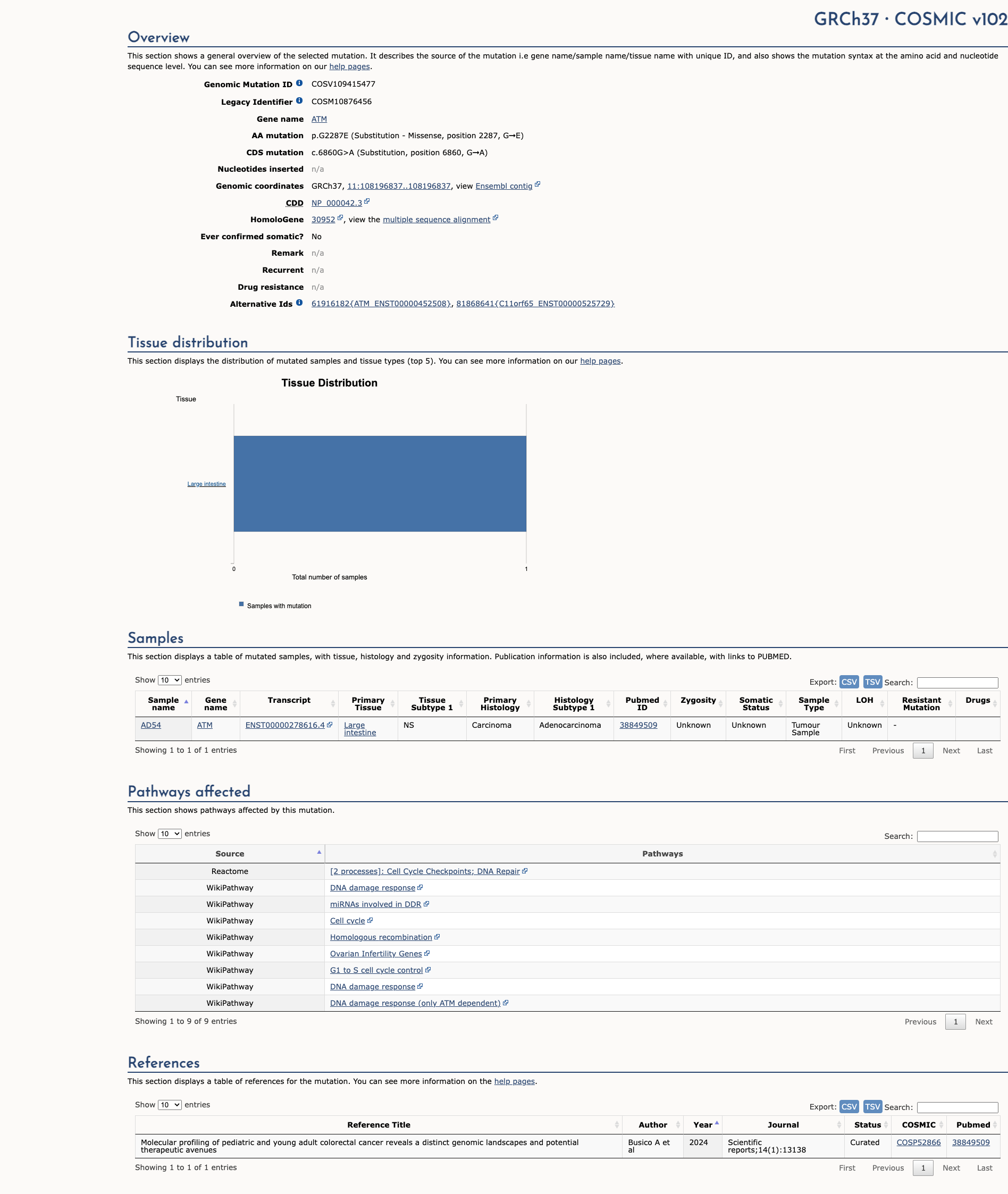The width and height of the screenshot is (1008, 1194).
Task: Go to First page in Samples table
Action: click(847, 751)
